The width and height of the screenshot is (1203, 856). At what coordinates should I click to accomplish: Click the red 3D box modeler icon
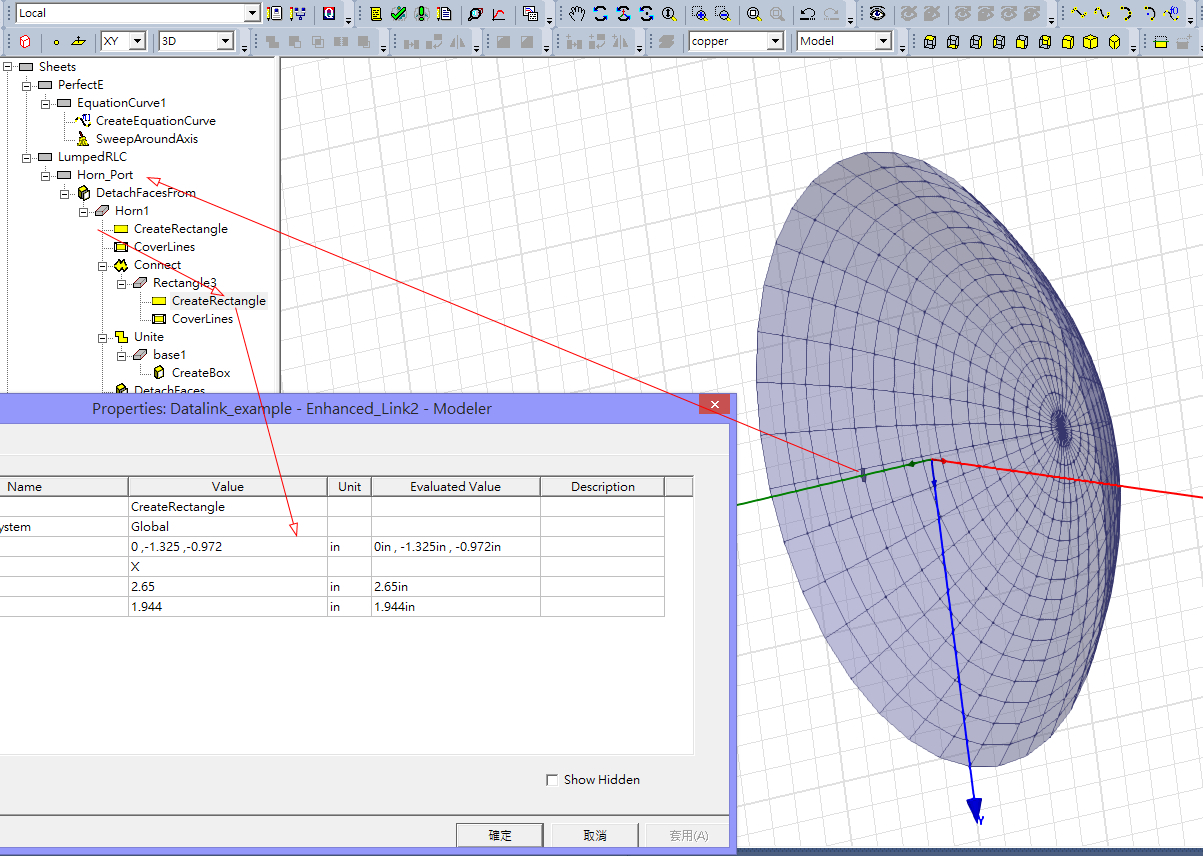25,42
